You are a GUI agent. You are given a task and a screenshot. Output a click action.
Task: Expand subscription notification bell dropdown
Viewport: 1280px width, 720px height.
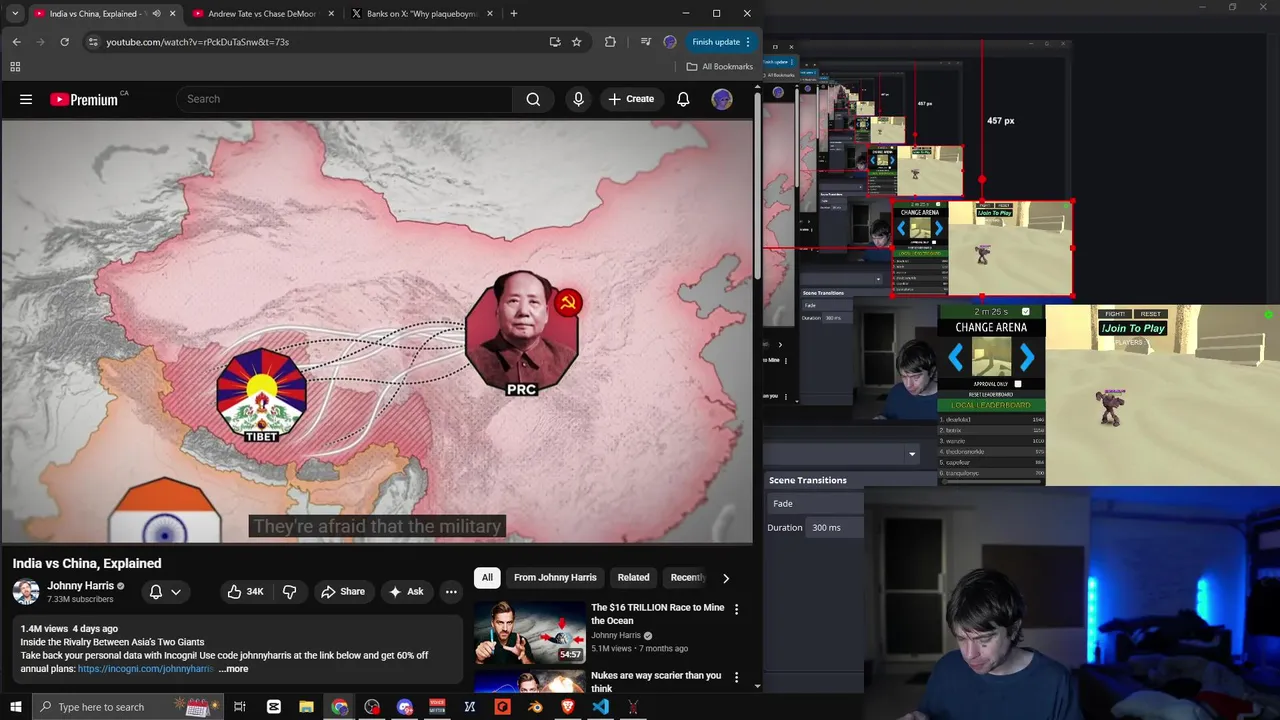click(165, 591)
